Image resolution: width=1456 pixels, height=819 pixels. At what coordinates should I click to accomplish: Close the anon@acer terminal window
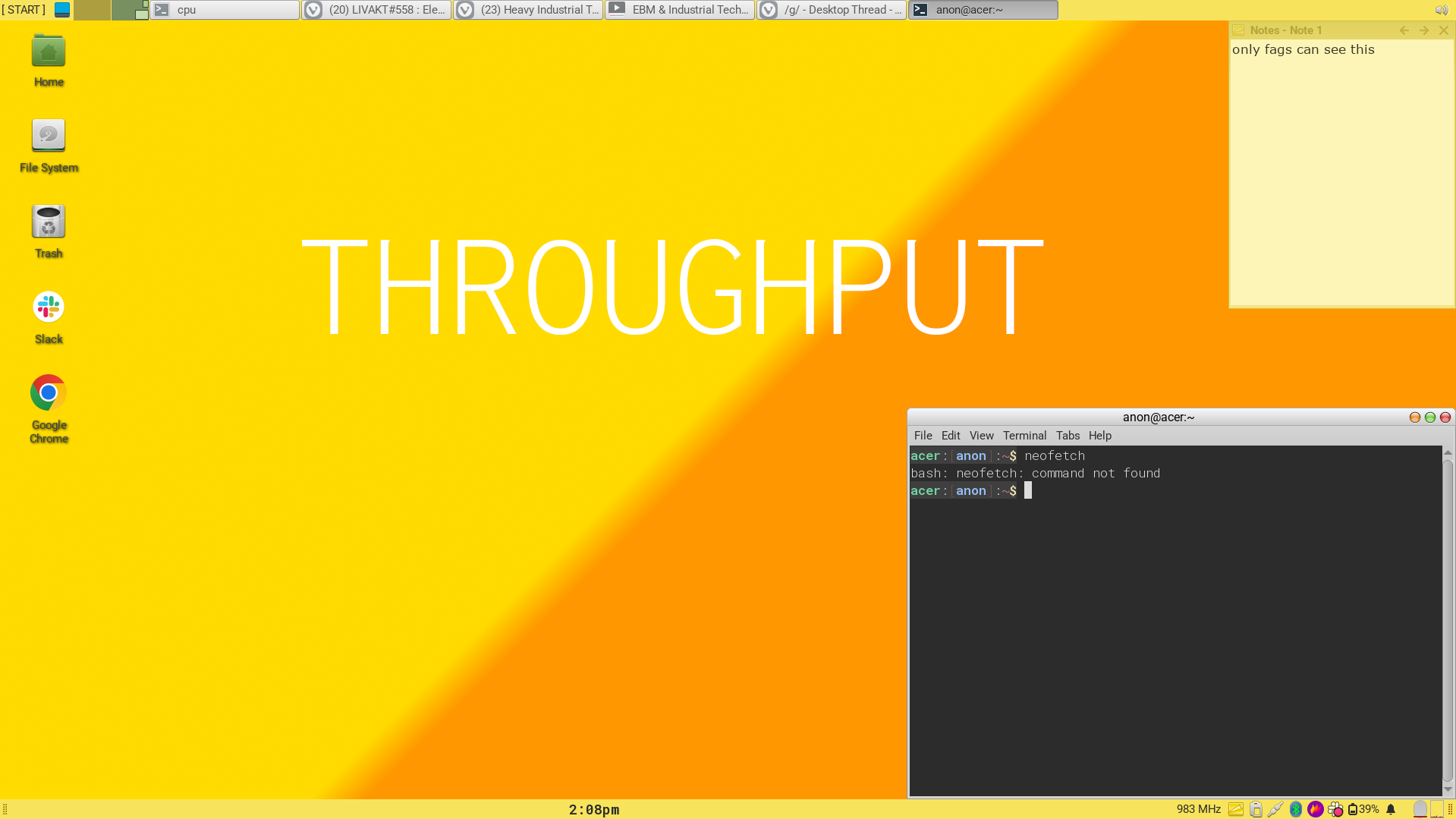(x=1445, y=417)
